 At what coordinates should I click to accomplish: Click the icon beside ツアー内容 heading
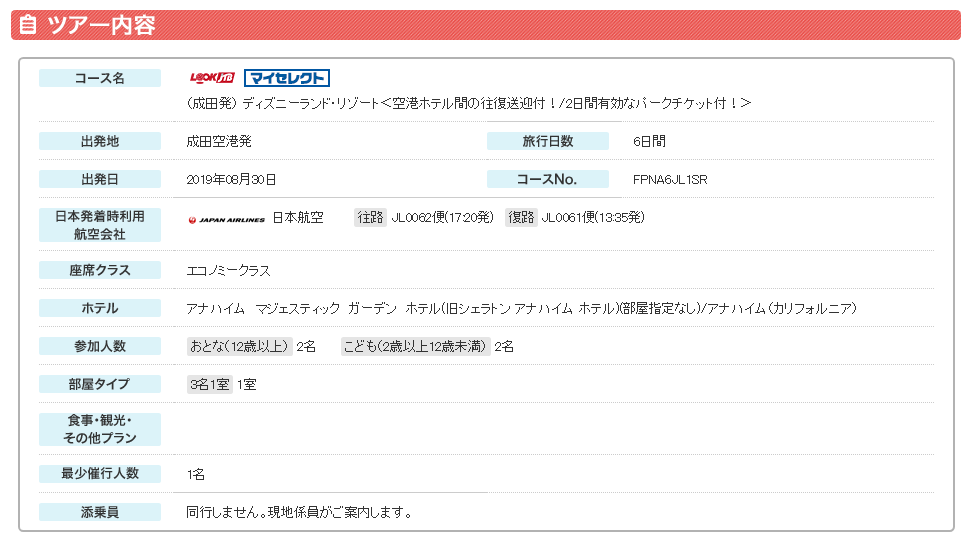(x=27, y=25)
